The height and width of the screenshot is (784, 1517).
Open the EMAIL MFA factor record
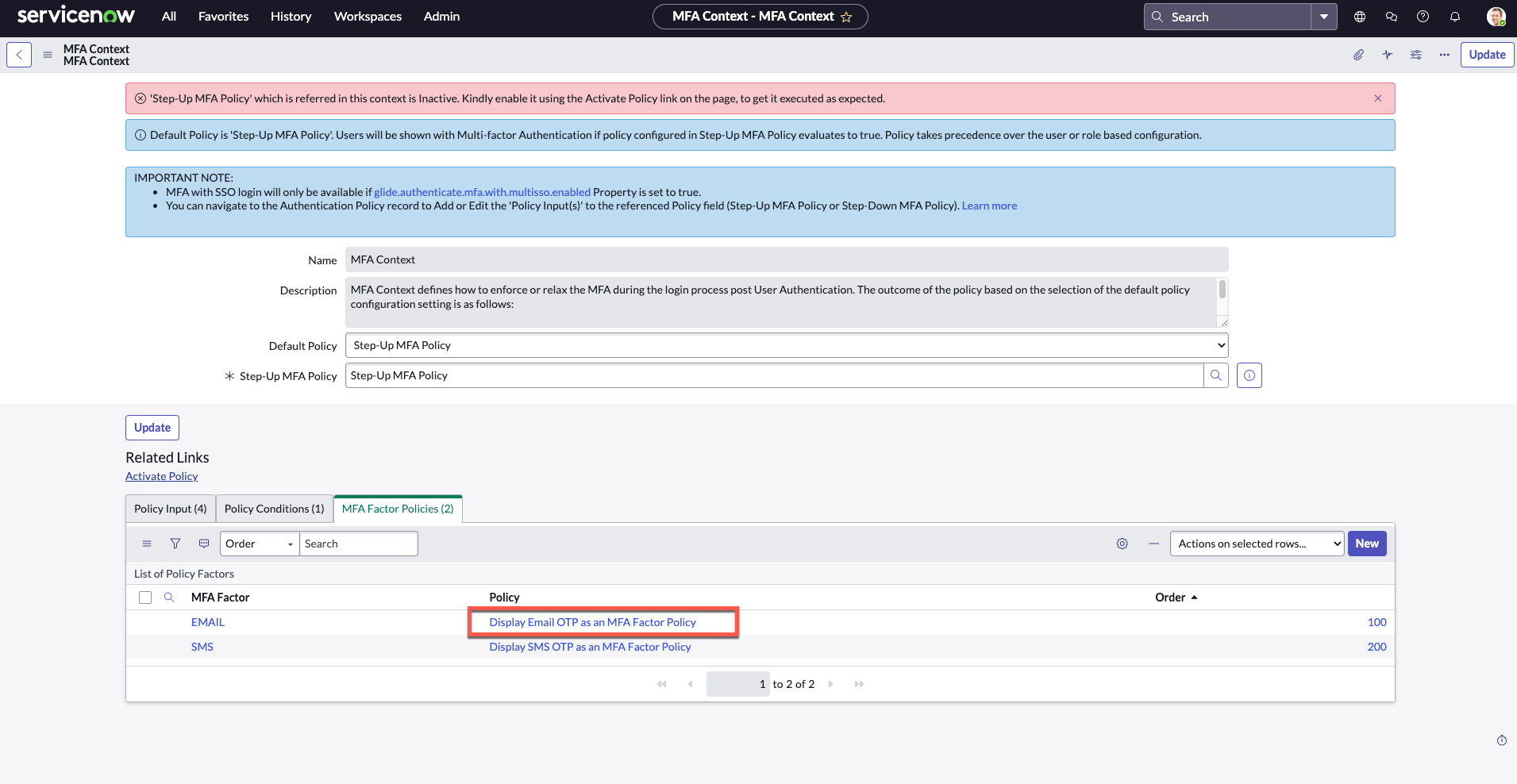point(208,622)
